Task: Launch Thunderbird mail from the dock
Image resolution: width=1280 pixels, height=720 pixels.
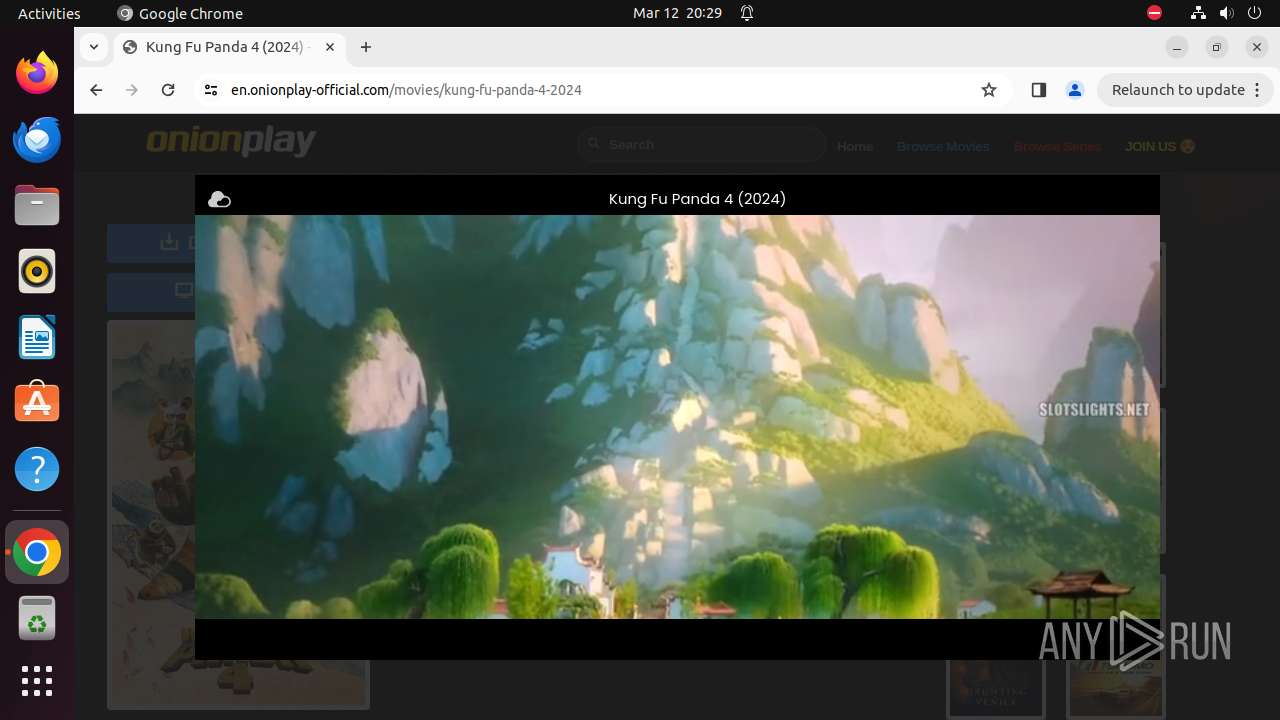Action: 37,139
